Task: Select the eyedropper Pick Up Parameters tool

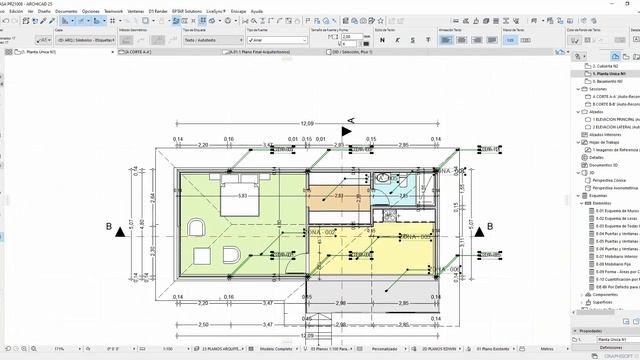Action: 43,21
